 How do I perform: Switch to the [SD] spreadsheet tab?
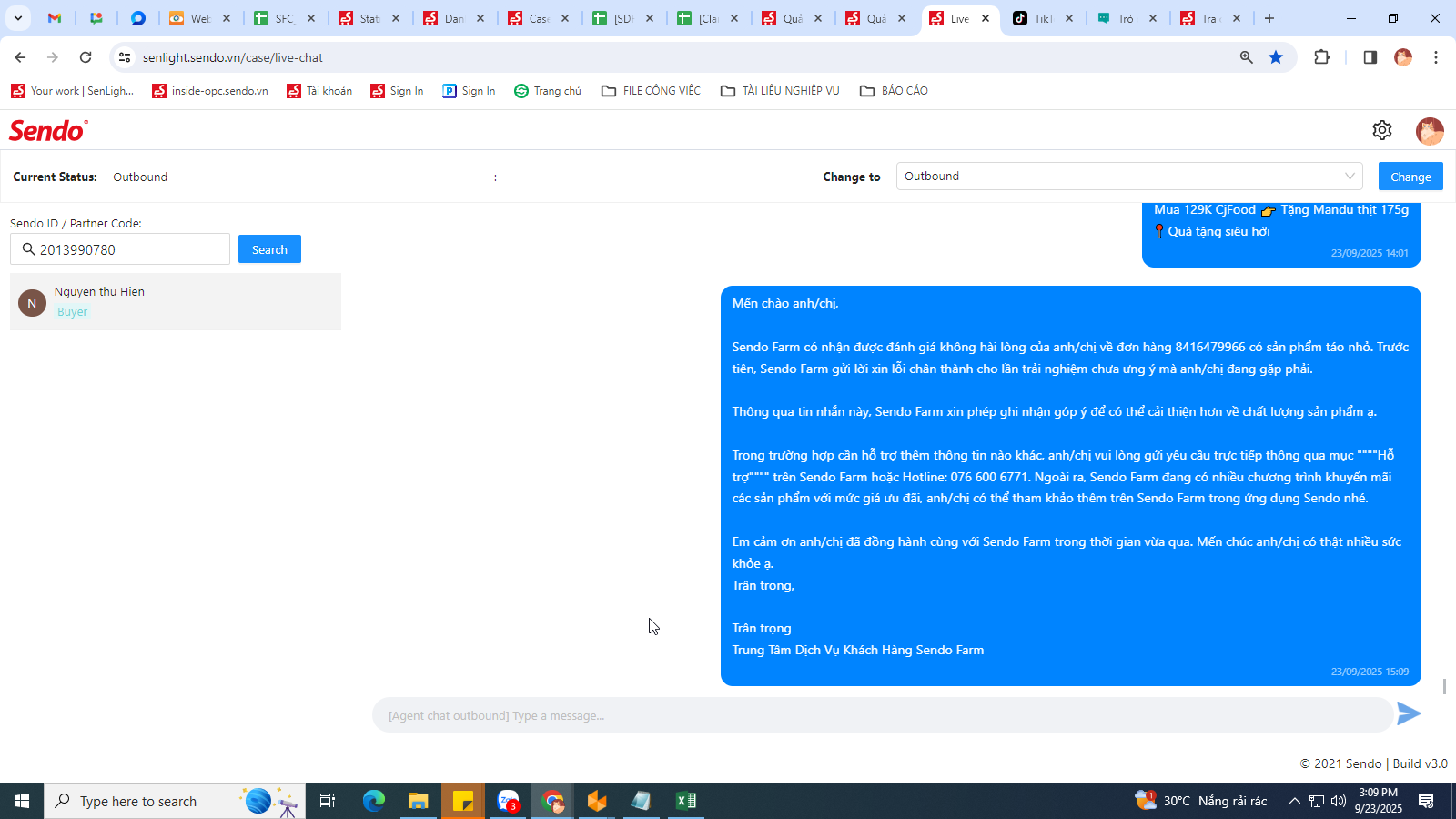pyautogui.click(x=622, y=18)
